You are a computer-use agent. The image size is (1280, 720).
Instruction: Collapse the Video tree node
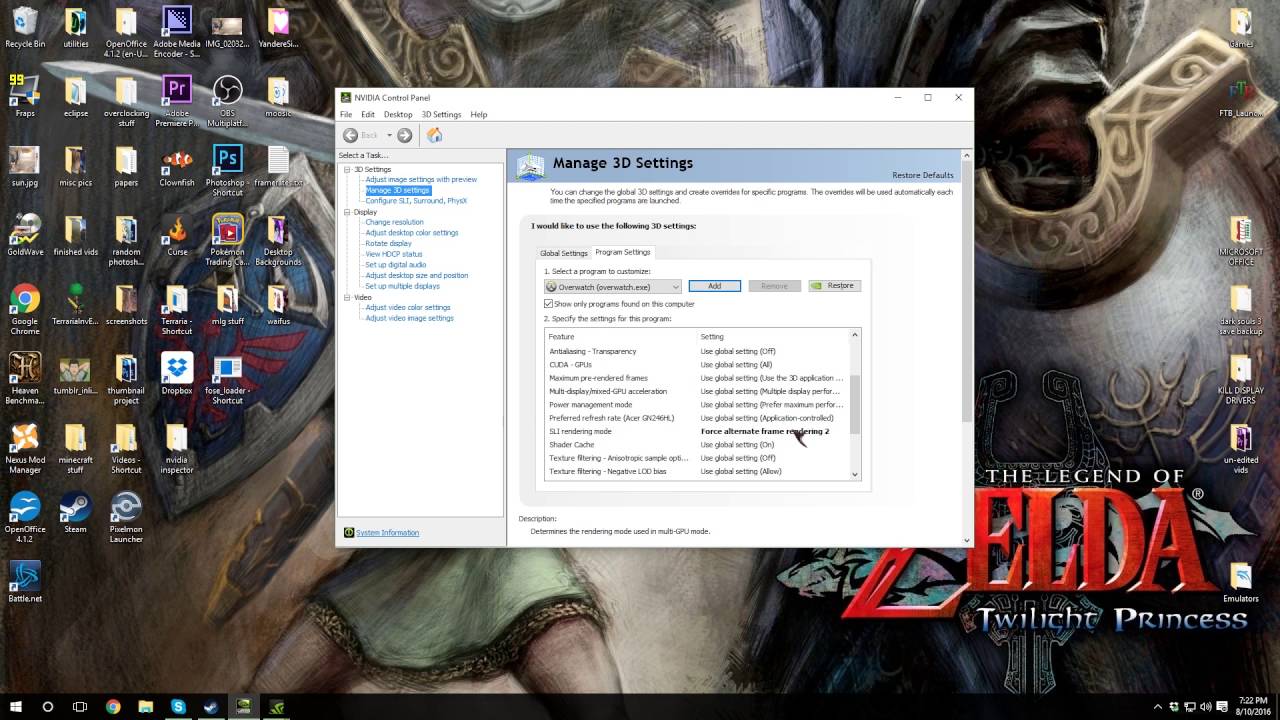coord(347,297)
